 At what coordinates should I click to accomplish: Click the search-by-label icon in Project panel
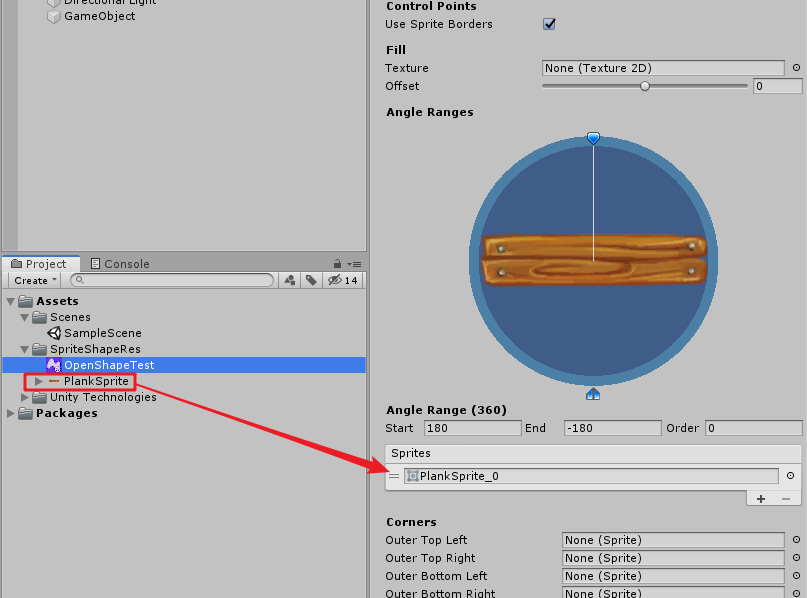click(x=309, y=280)
